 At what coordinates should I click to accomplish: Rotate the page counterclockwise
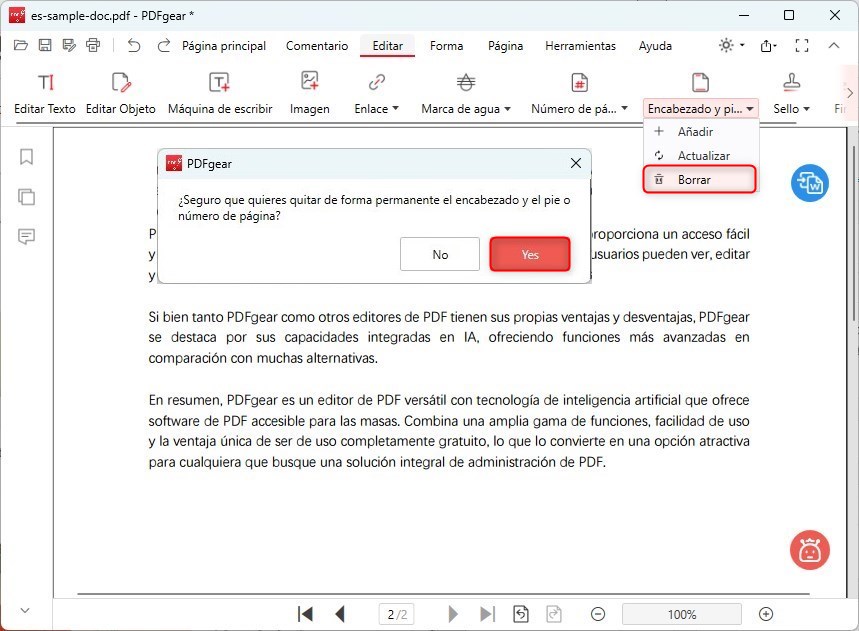(x=521, y=614)
